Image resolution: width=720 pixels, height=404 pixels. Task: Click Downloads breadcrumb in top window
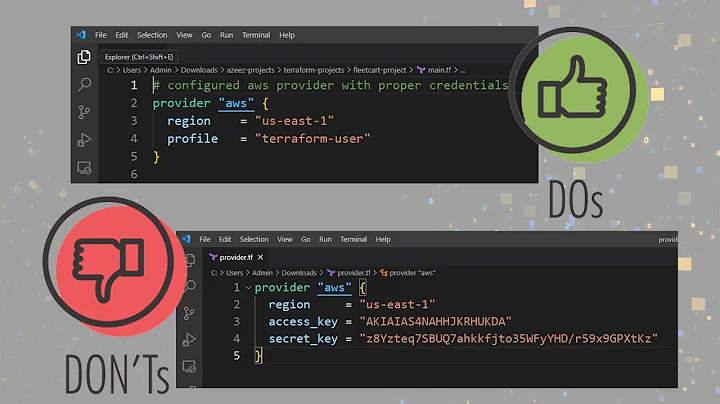pyautogui.click(x=199, y=70)
